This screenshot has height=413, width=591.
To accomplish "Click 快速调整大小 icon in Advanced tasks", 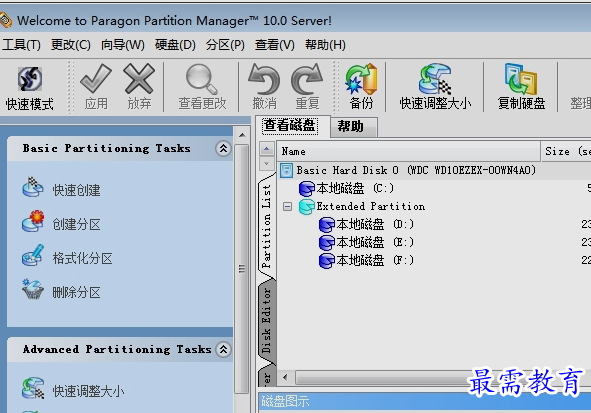I will [x=33, y=388].
